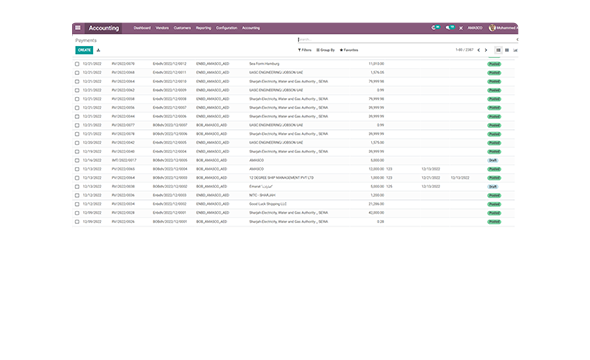Click the amount 21,206.00 cell
Viewport: 590px width, 360px height.
coord(376,204)
